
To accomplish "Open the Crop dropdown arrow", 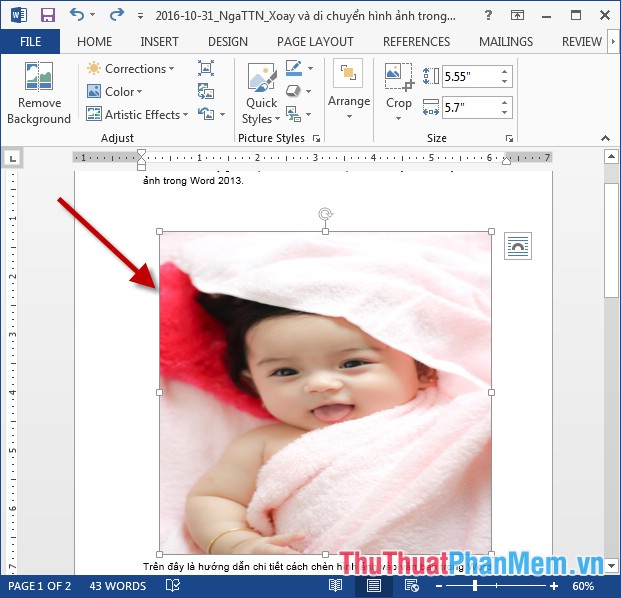I will click(398, 118).
